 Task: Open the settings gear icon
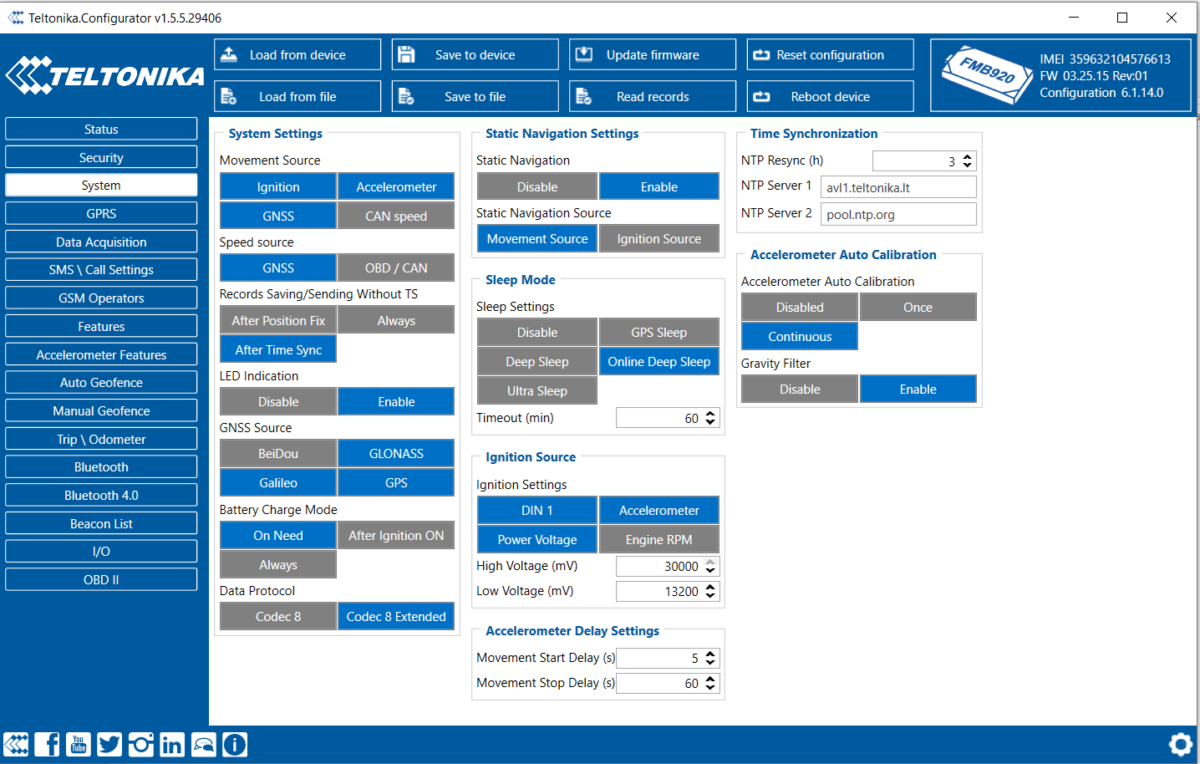(x=1180, y=744)
